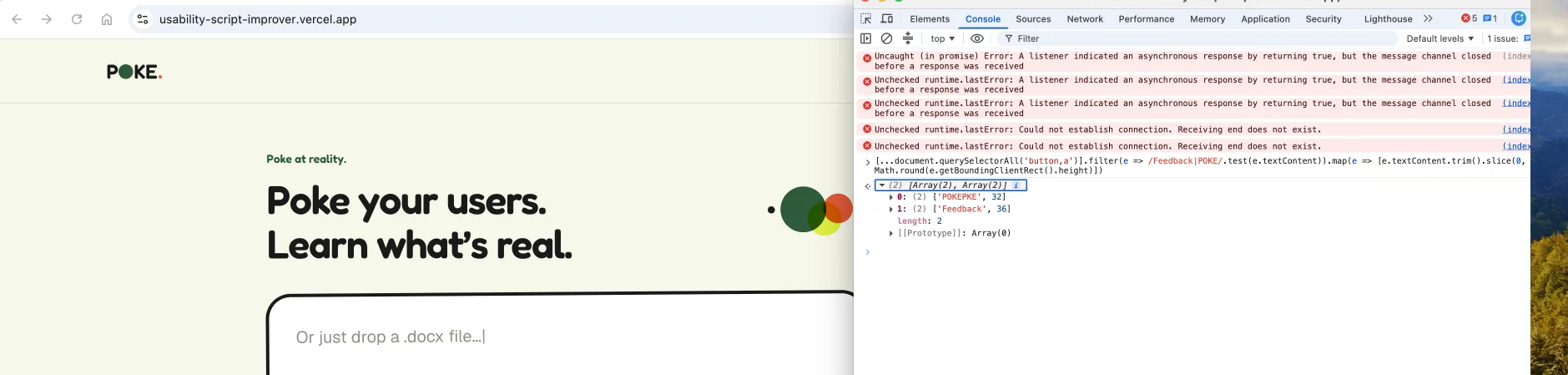Click the browser forward arrow
This screenshot has width=1568, height=375.
tap(47, 19)
